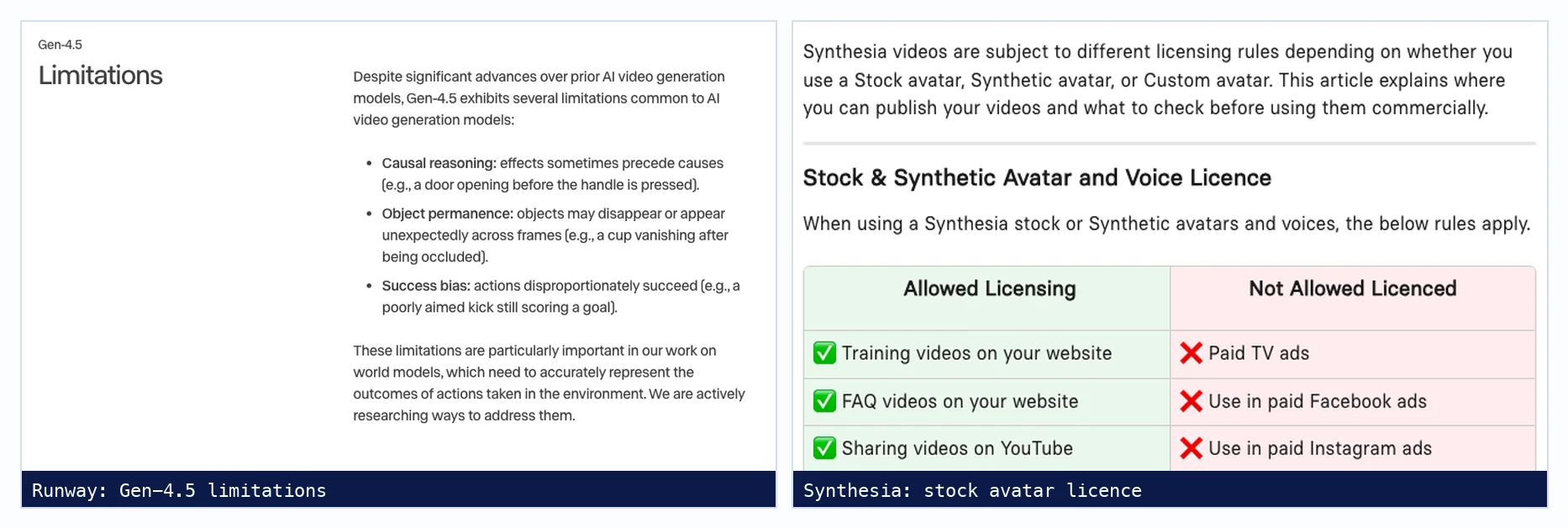Image resolution: width=1568 pixels, height=528 pixels.
Task: Click green checkmark beside Training videos on your website
Action: [824, 353]
